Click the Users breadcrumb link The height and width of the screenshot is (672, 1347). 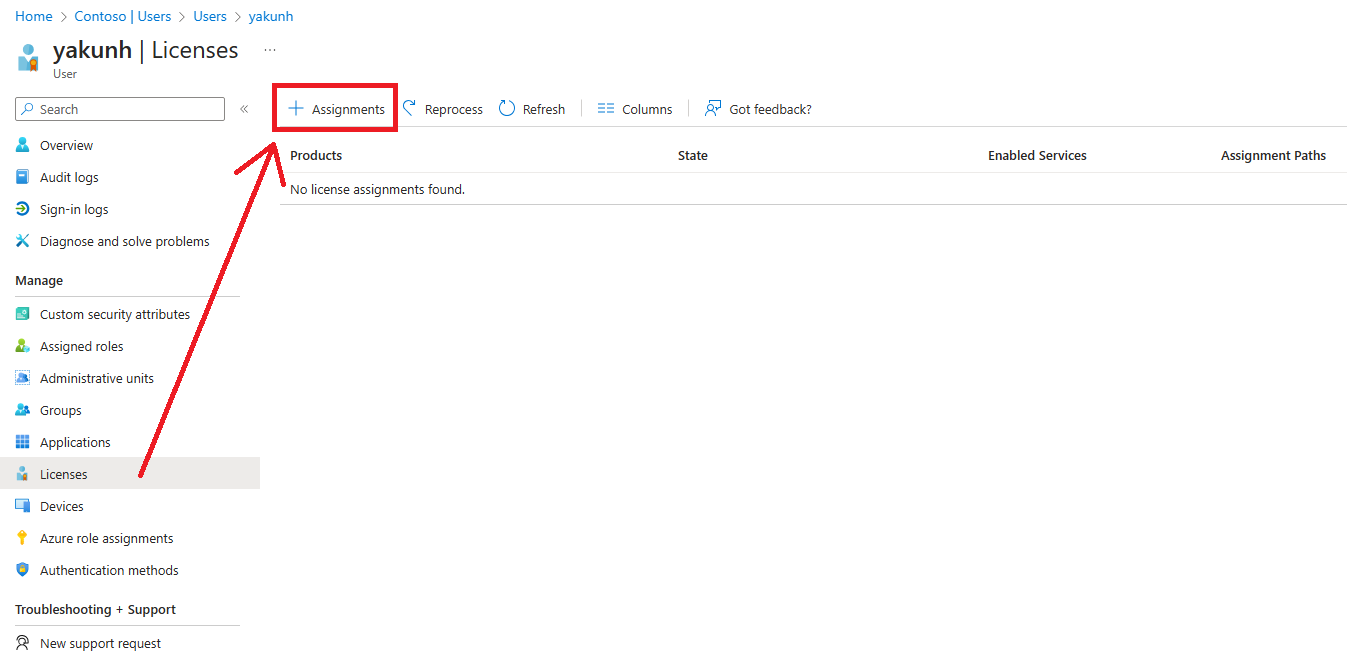coord(210,16)
